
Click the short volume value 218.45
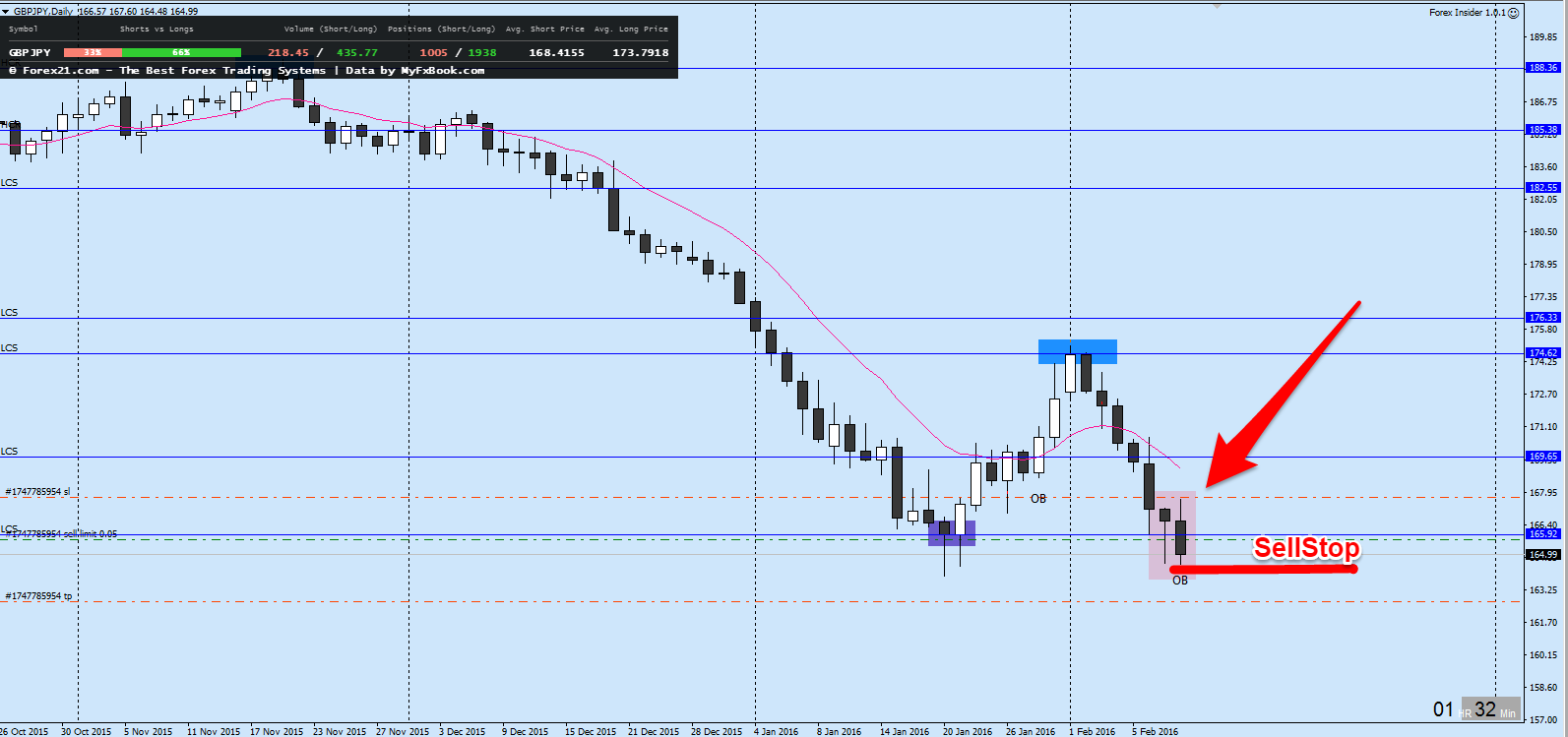click(x=288, y=53)
